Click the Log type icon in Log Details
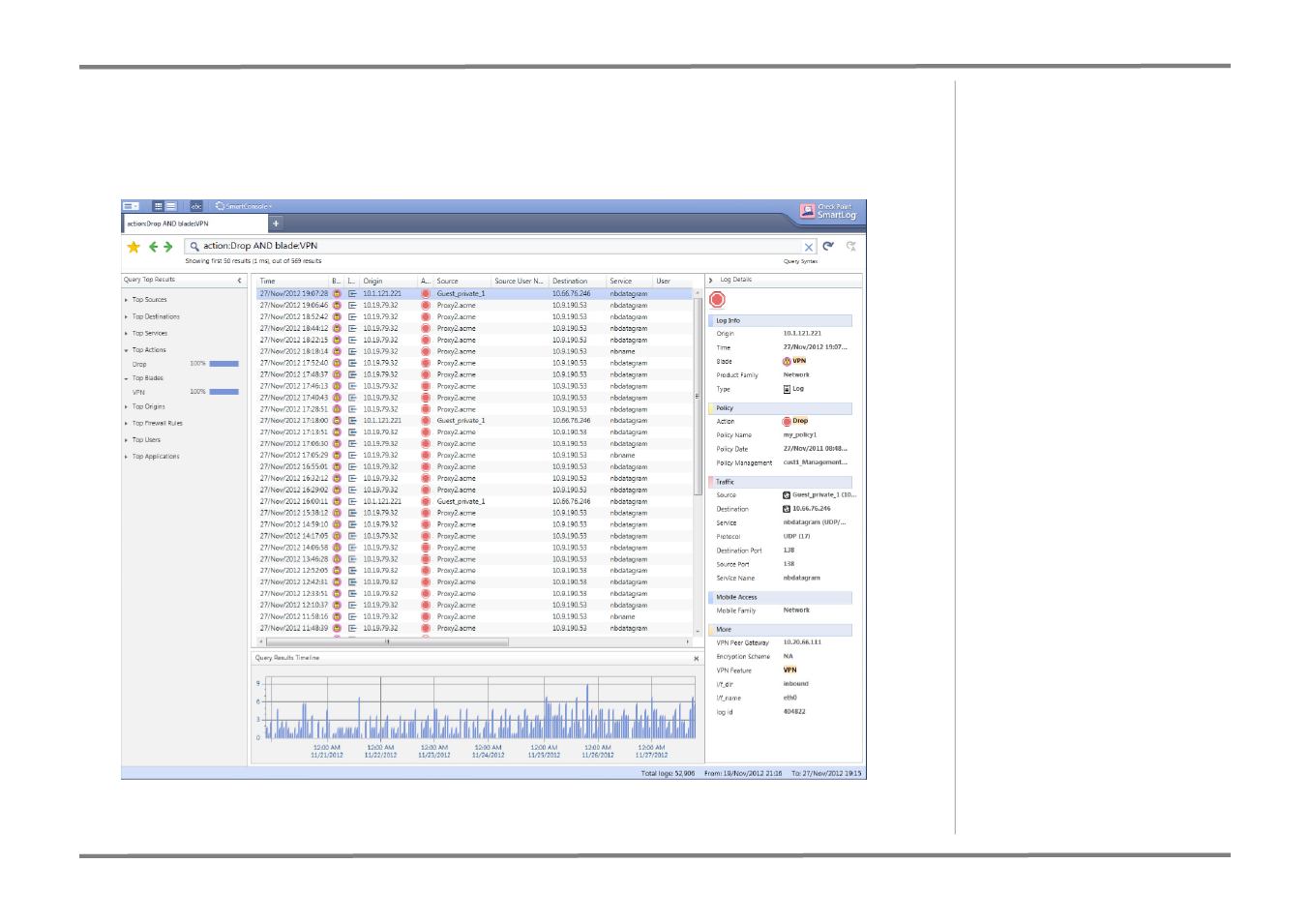Viewport: 1310px width, 924px height. tap(788, 389)
